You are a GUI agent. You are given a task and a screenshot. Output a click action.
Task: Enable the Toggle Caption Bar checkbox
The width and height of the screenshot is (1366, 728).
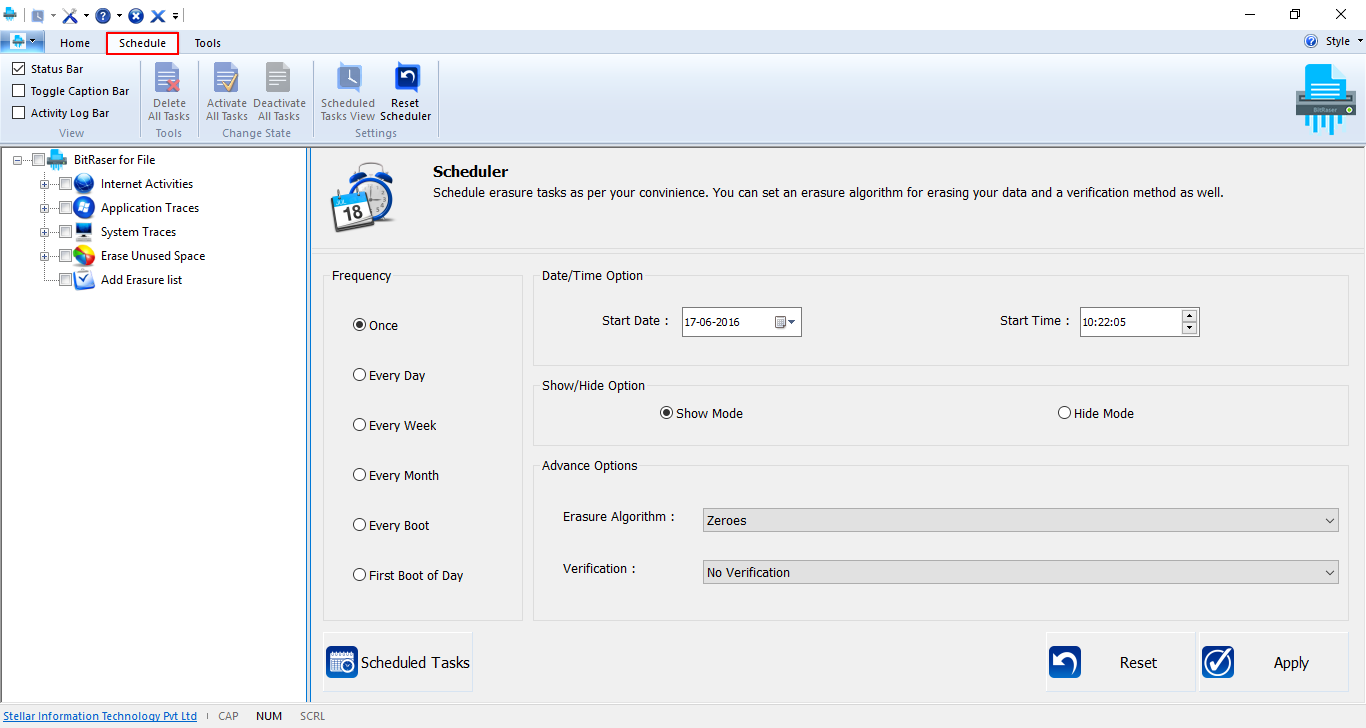[x=18, y=91]
